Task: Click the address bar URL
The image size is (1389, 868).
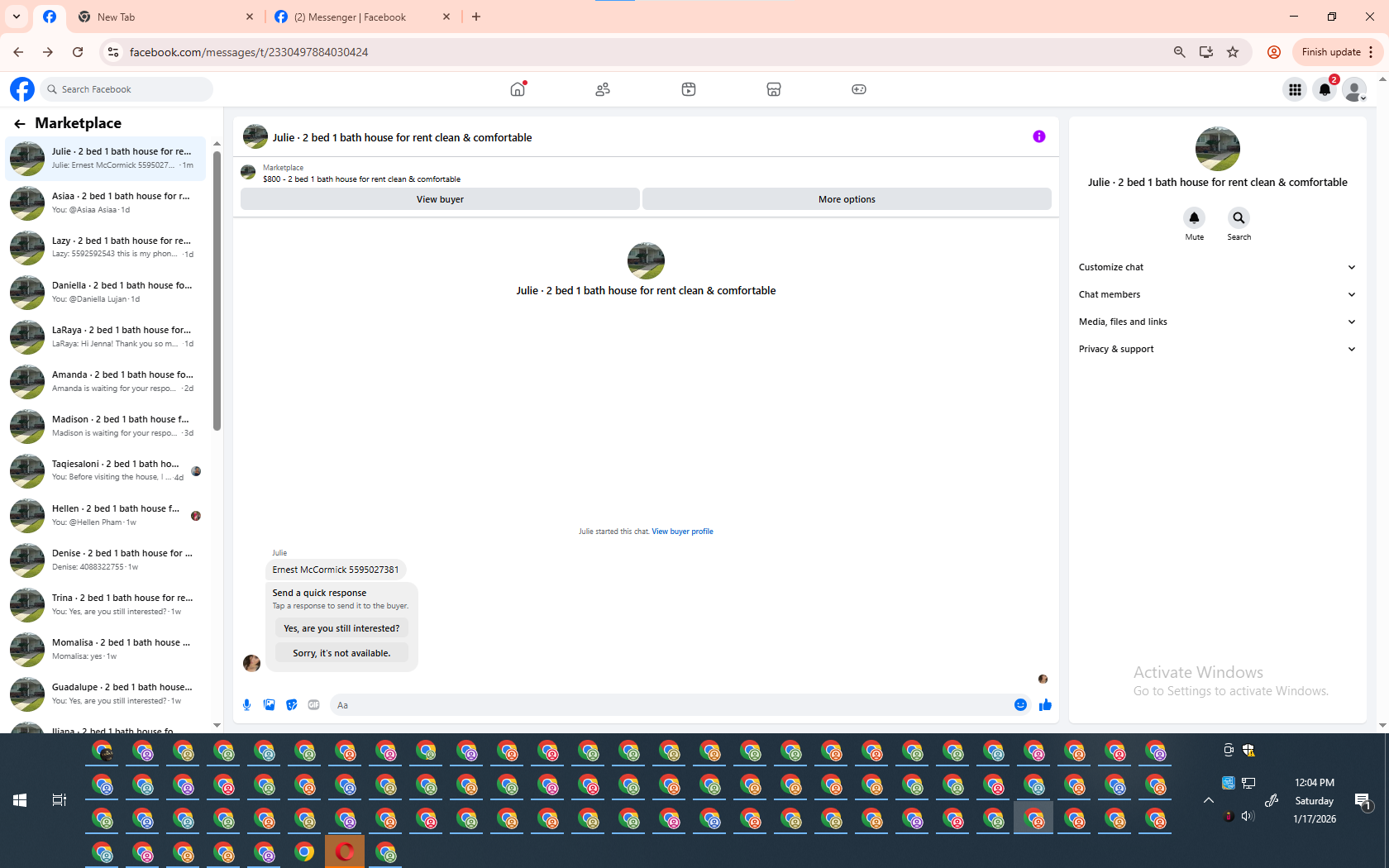Action: coord(249,52)
